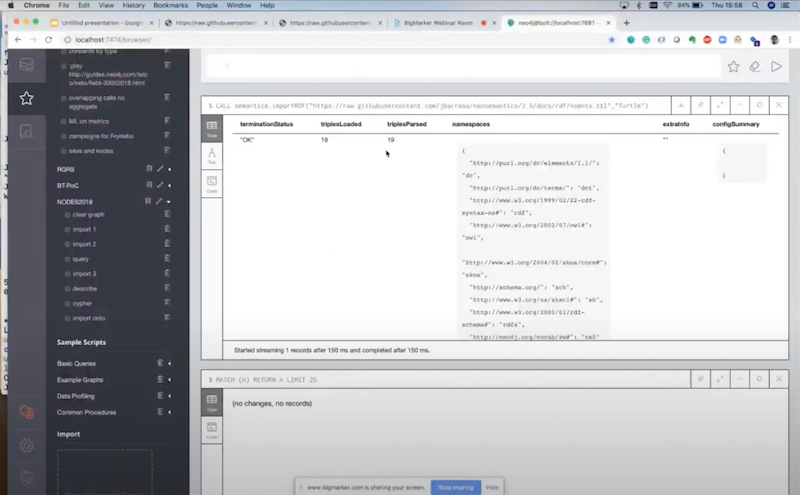Delete the 'ML on metrics' favorite
Screen dimensions: 800x495
click(x=167, y=121)
